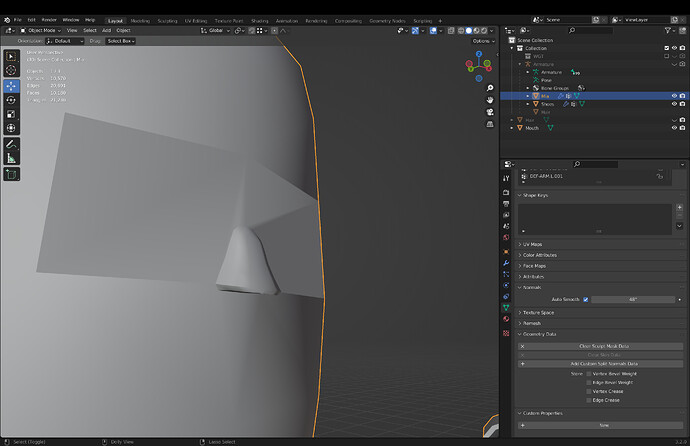Open Scene properties tab

point(506,226)
